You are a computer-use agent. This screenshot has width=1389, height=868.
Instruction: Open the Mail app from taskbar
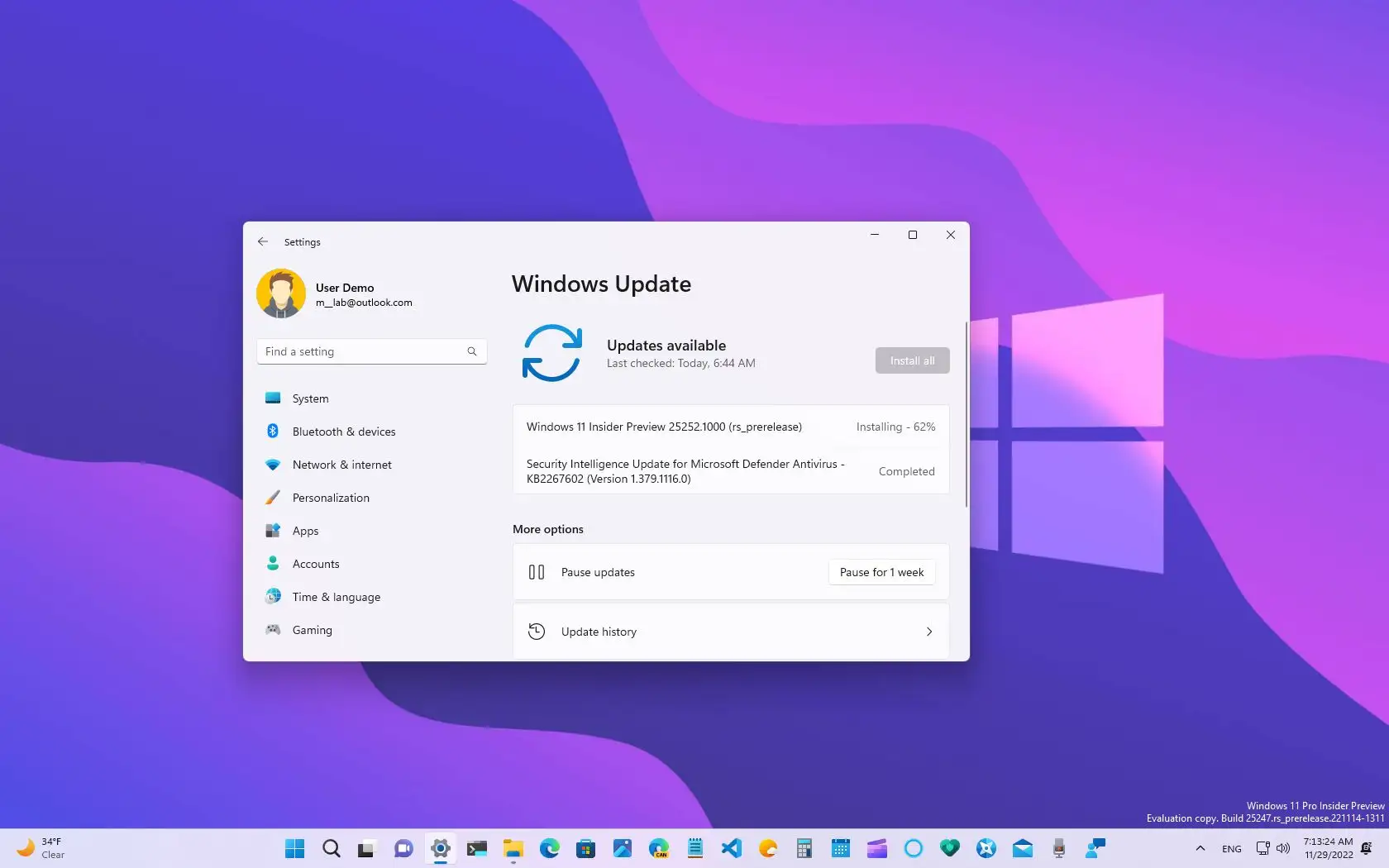[1023, 848]
